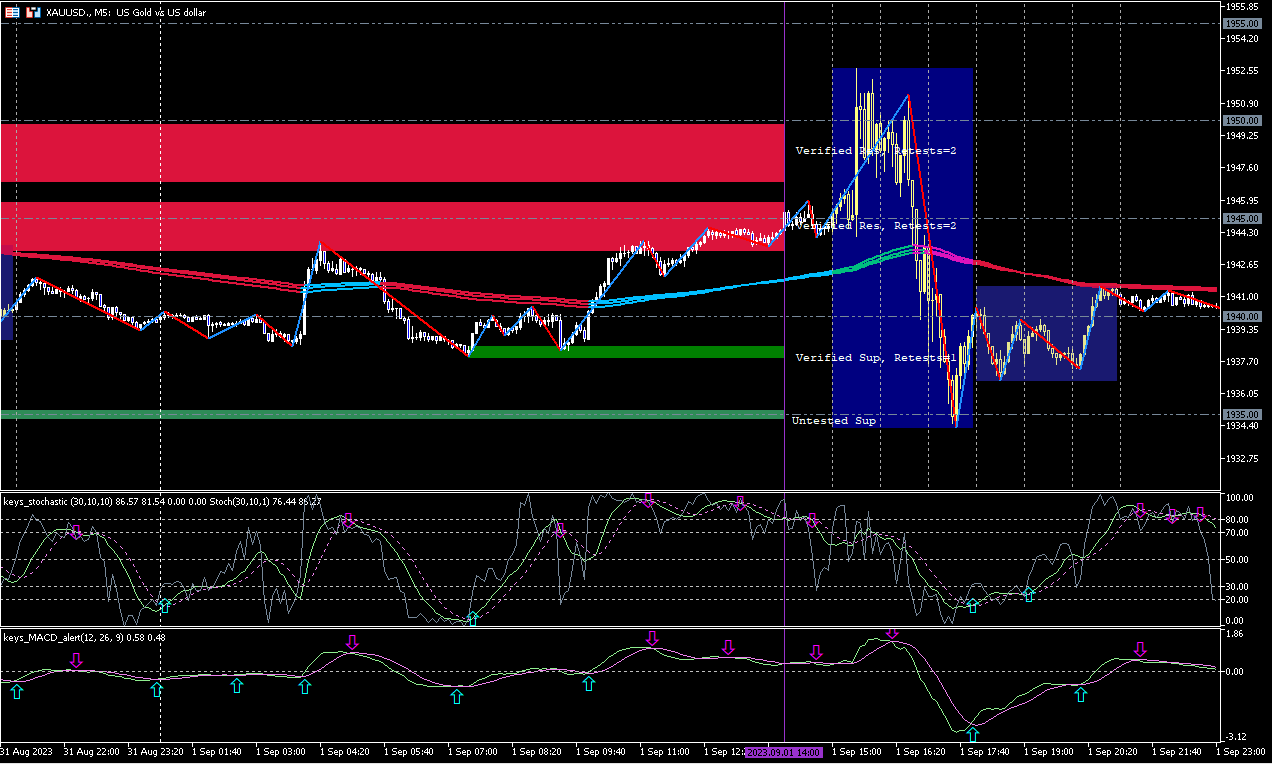Click the 1940.00 price level label

[1241, 316]
